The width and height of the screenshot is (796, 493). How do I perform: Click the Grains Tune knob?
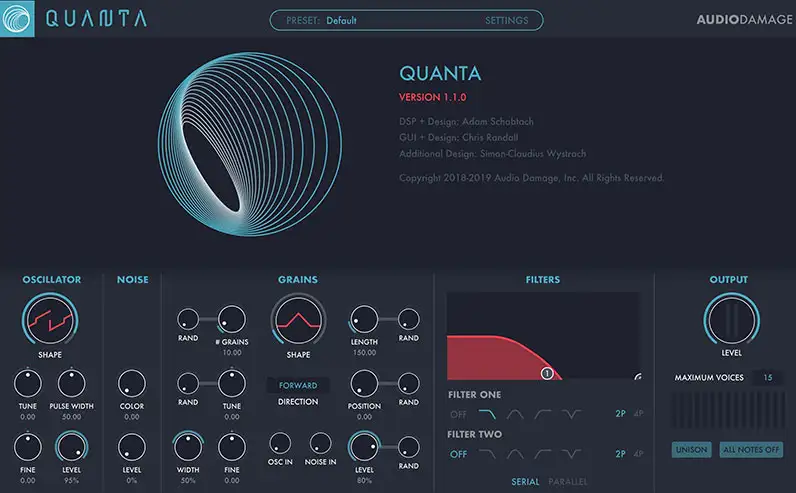click(231, 383)
